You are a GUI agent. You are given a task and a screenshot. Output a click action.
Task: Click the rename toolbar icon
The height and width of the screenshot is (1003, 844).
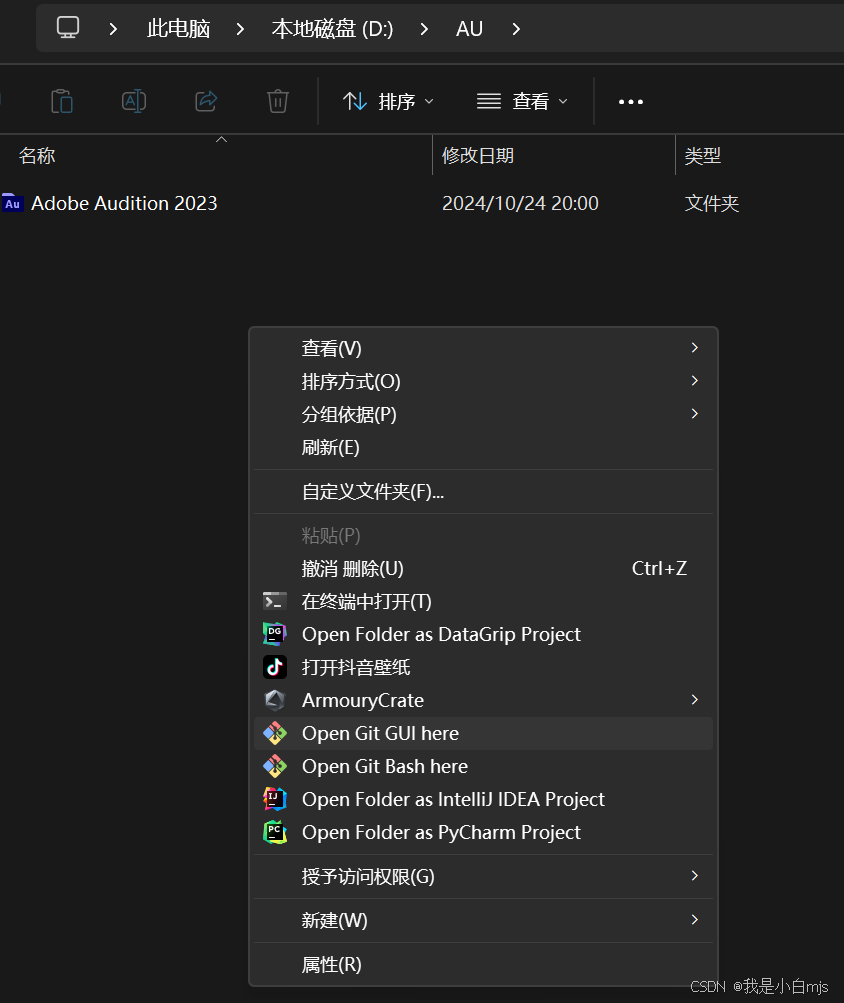(134, 101)
